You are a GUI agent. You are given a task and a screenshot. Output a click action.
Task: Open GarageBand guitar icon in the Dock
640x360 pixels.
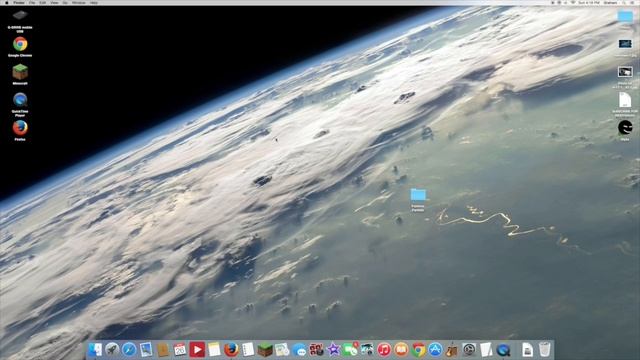point(452,350)
